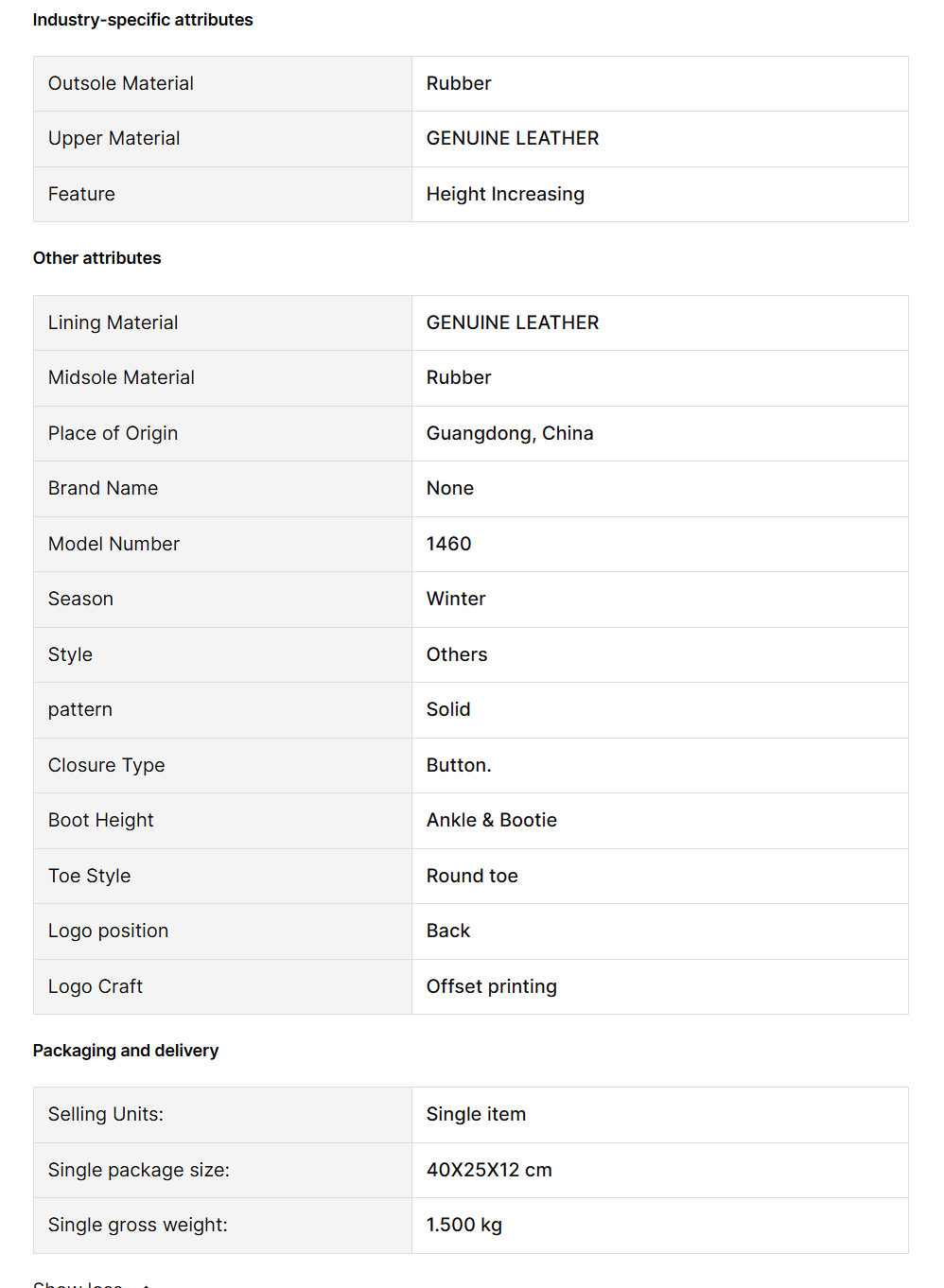Select the Offset printing value
This screenshot has width=944, height=1288.
pos(492,987)
